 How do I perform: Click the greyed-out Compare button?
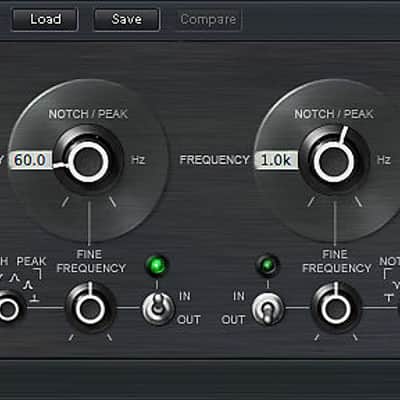(208, 19)
